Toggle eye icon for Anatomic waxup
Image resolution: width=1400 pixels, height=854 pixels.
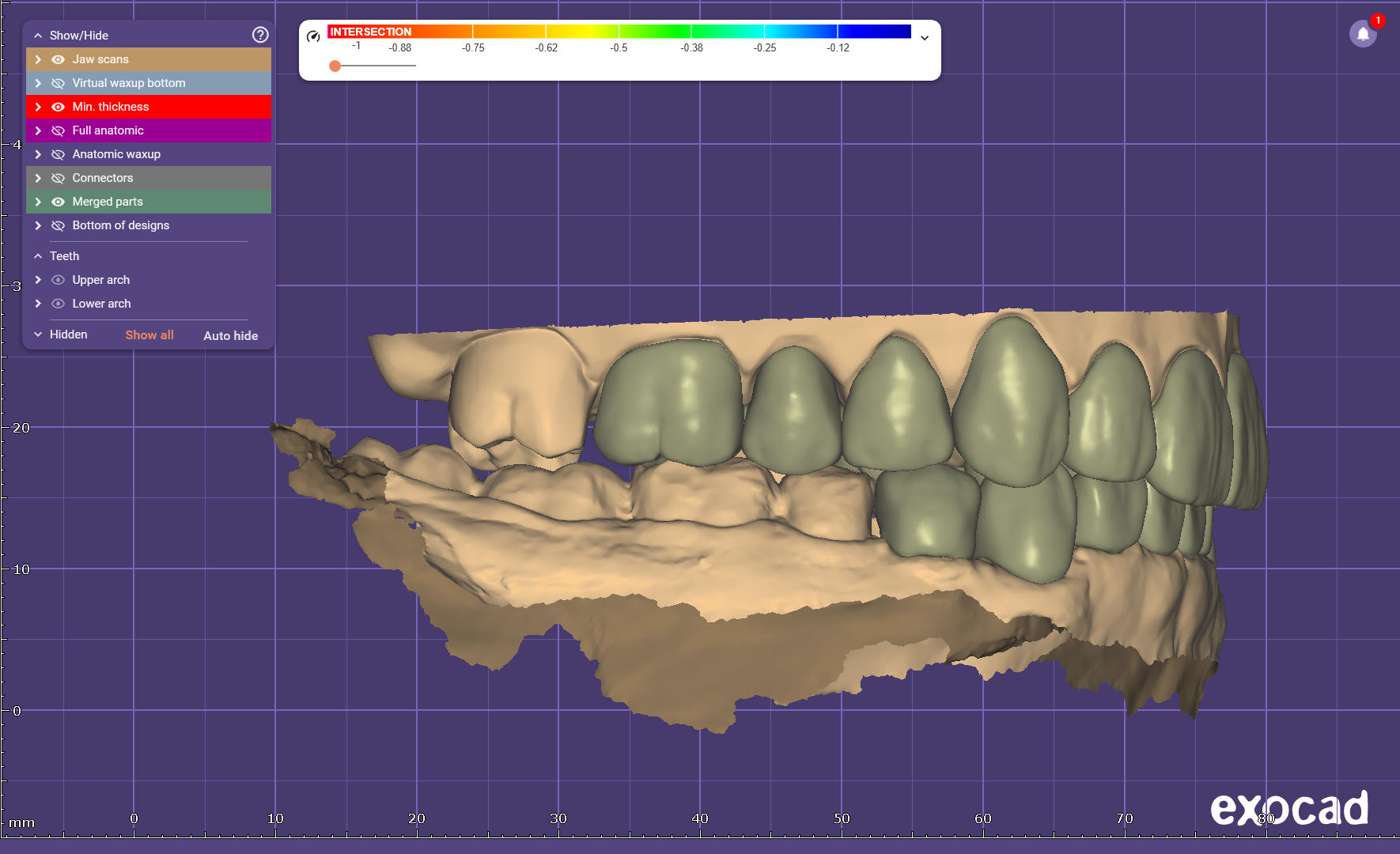[58, 154]
